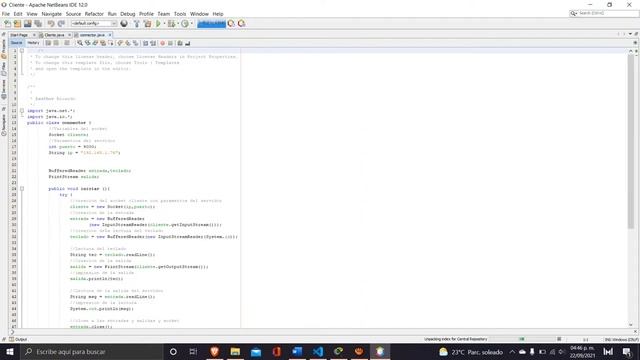The image size is (640, 360).
Task: Click the New Project toolbar icon
Action: click(x=18, y=24)
